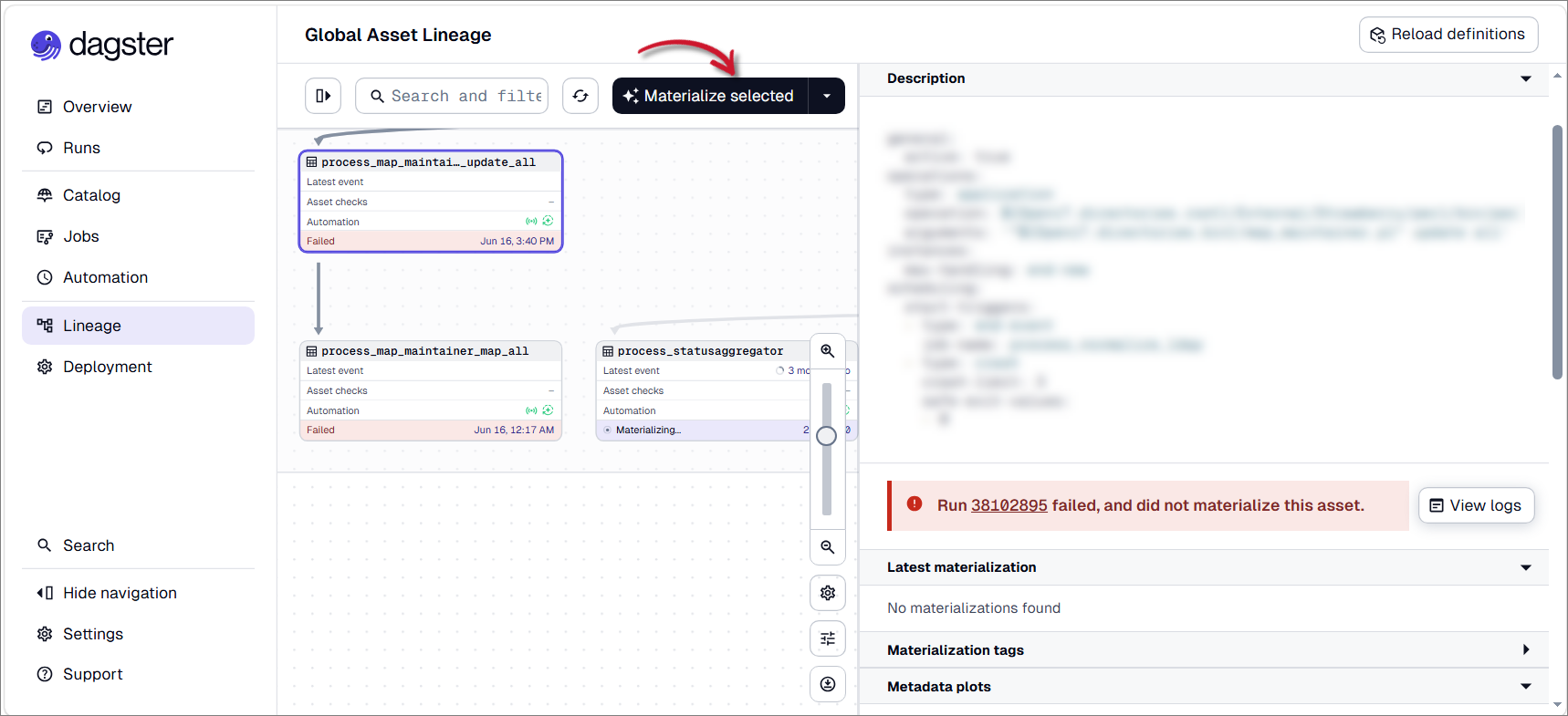
Task: Open graph layout options sliders button
Action: click(x=828, y=638)
